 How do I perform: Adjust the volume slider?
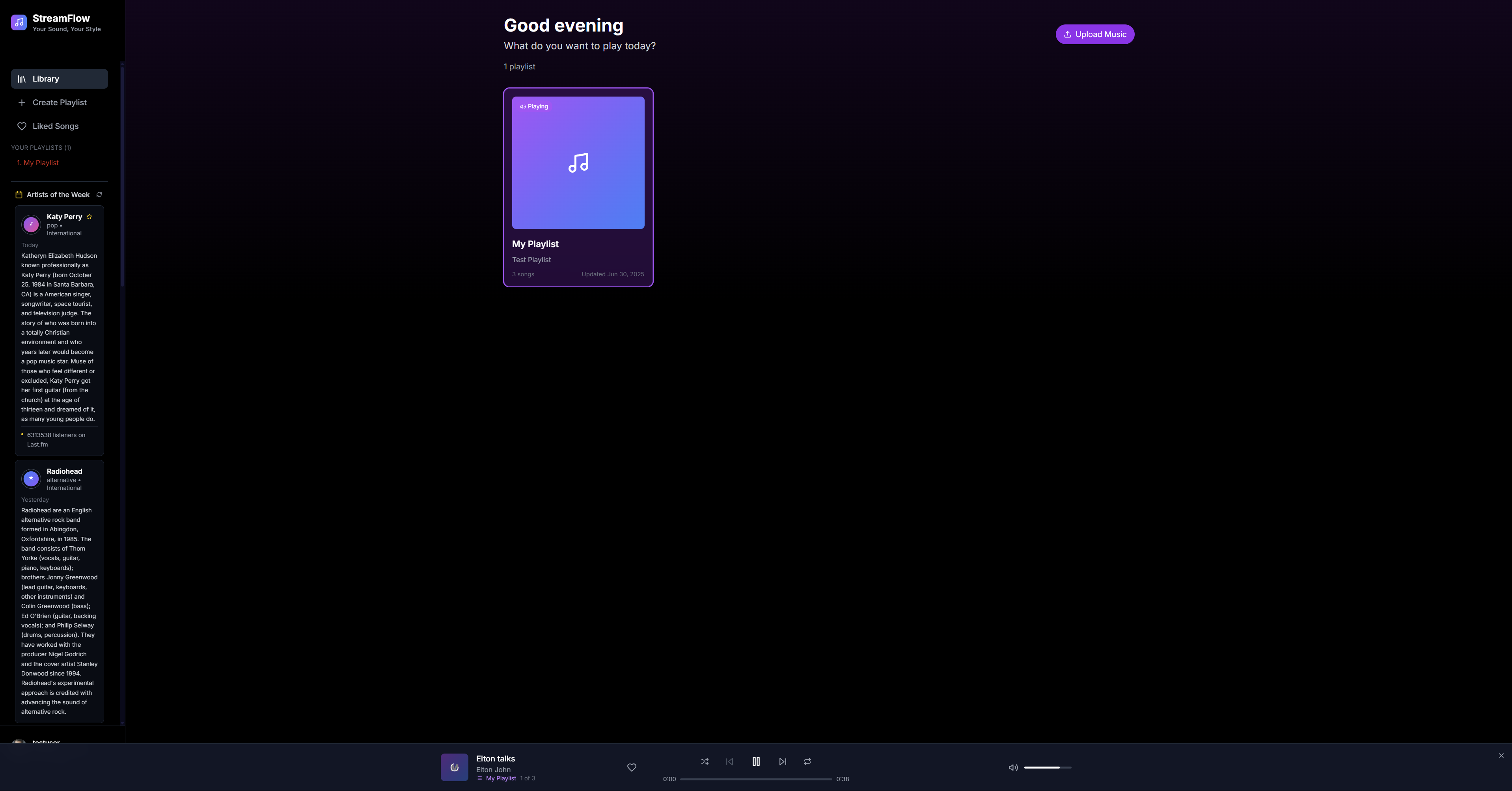[x=1047, y=767]
